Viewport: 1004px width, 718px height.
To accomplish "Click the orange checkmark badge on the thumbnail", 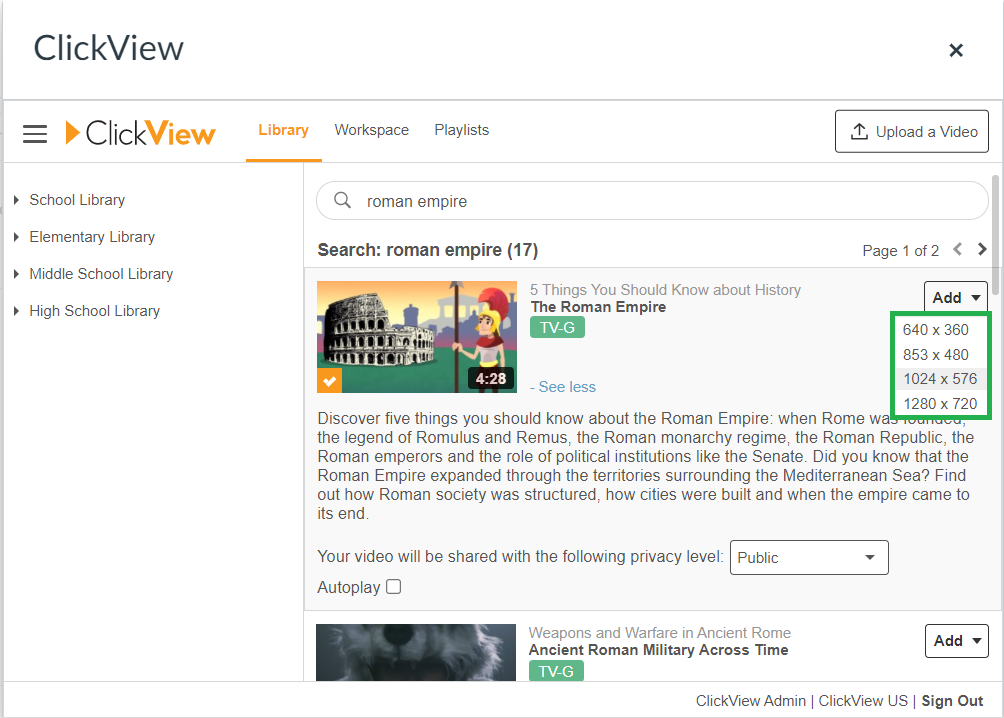I will click(x=330, y=380).
